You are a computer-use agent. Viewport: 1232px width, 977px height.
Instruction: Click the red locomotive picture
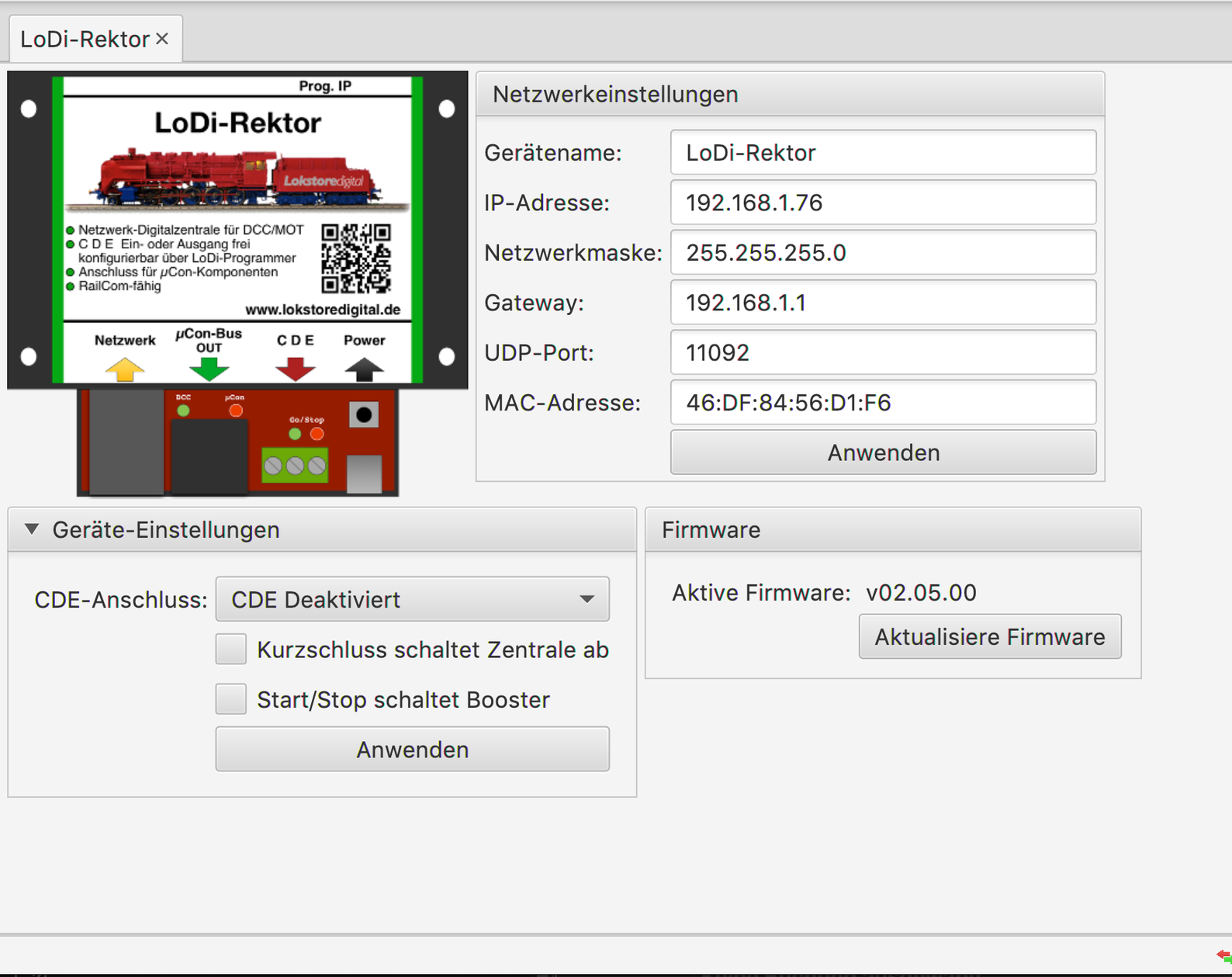[x=237, y=179]
